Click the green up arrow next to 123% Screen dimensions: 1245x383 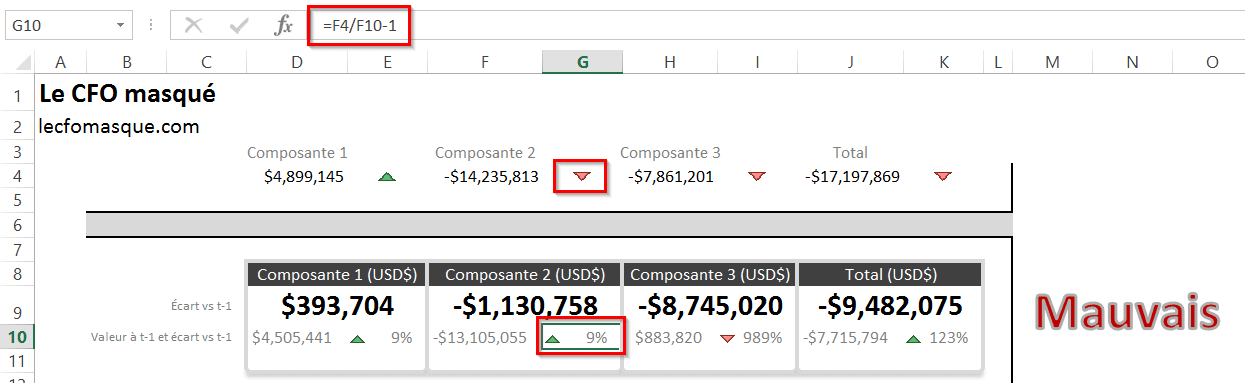[x=914, y=338]
